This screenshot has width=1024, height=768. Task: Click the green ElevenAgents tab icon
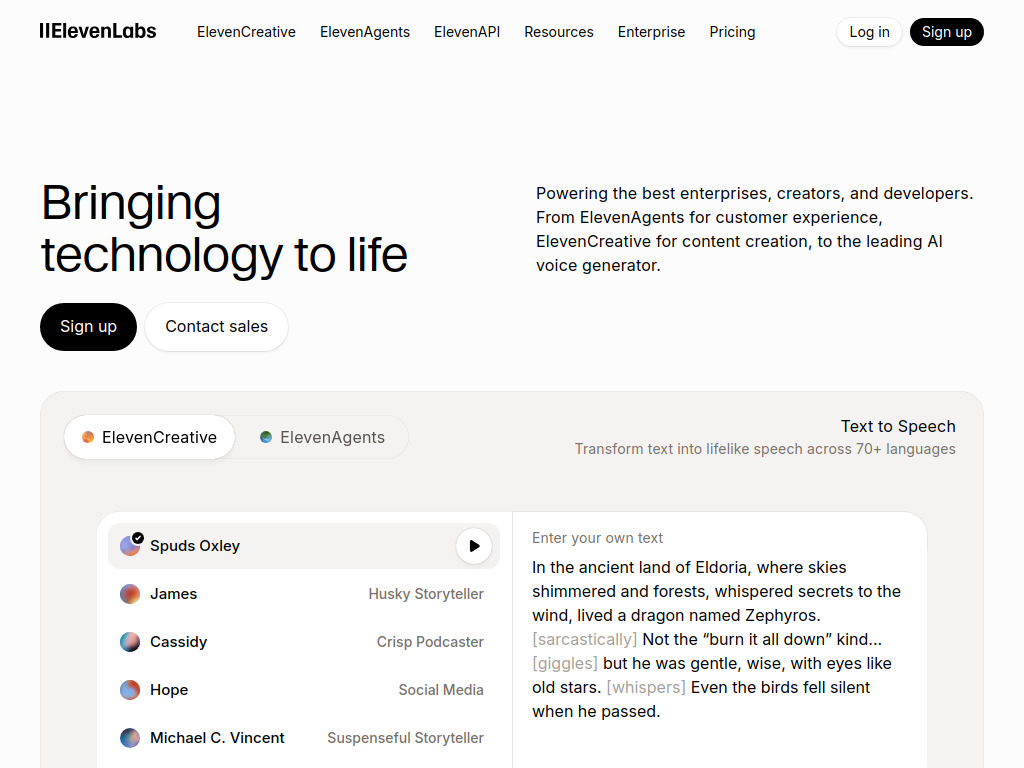266,437
